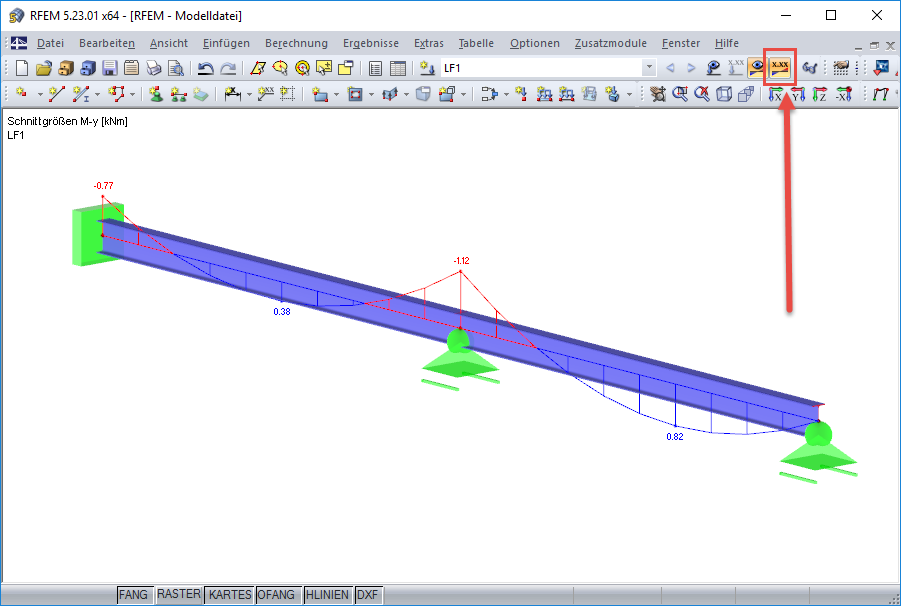Toggle HLINIEN guidelines in status bar
Screen dimensions: 901x606
click(328, 595)
